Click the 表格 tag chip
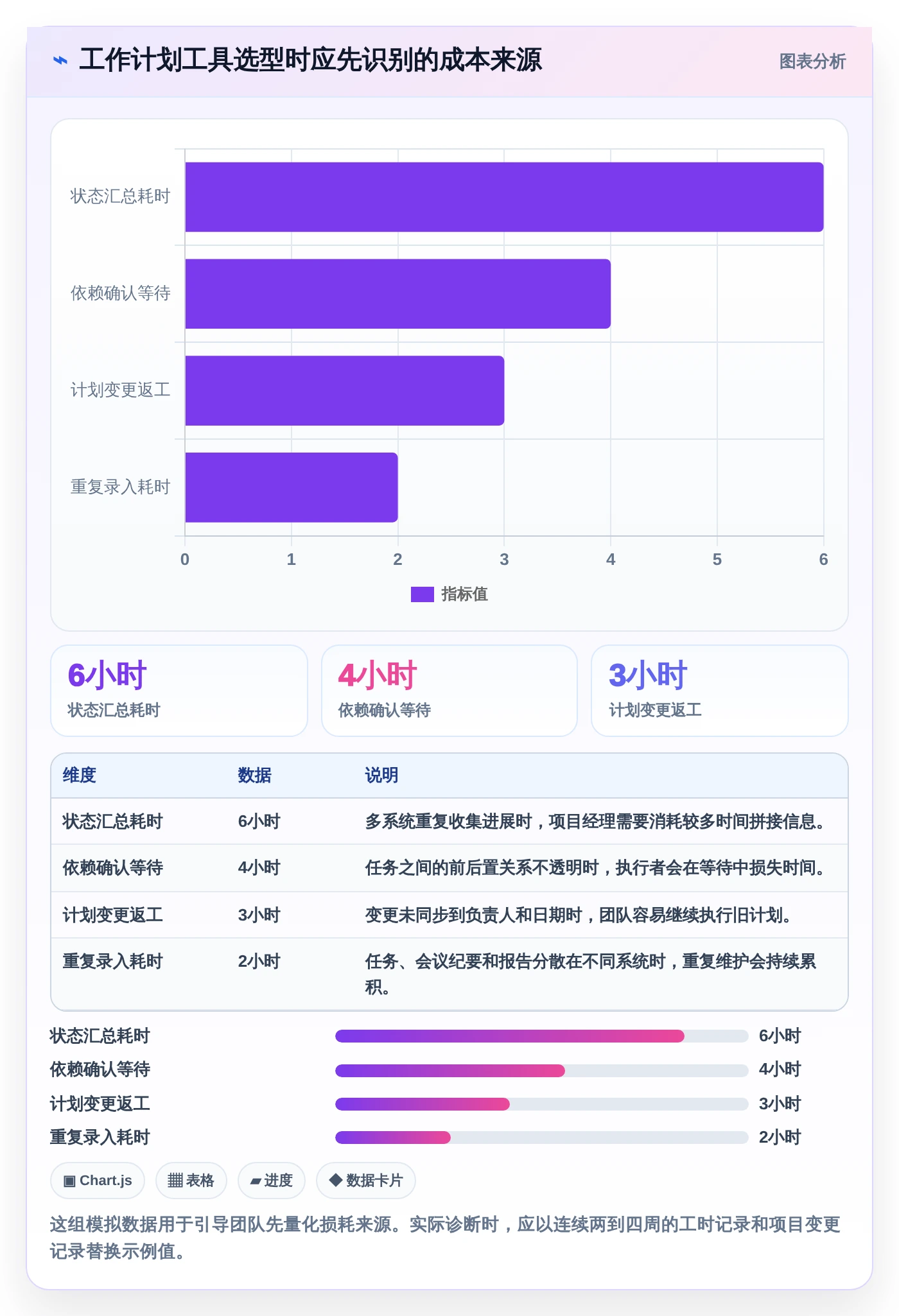Image resolution: width=899 pixels, height=1316 pixels. [191, 1181]
